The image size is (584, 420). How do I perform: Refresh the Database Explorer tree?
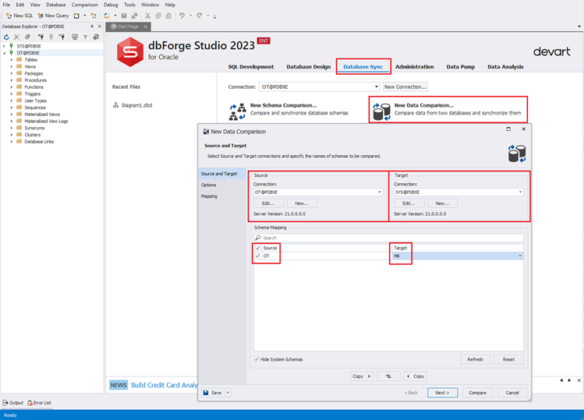pos(6,37)
